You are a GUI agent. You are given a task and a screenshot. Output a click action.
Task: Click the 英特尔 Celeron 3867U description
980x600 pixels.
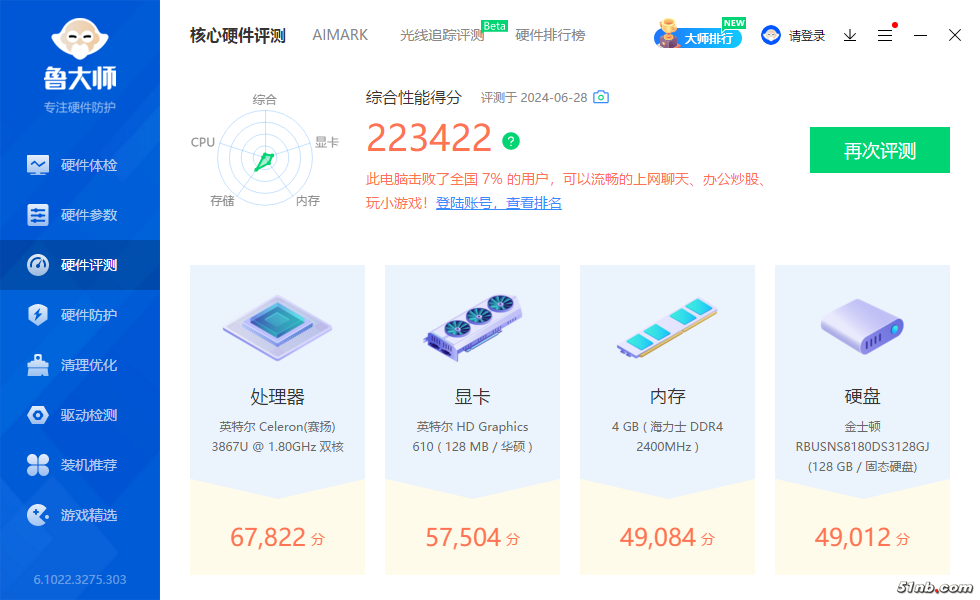[278, 436]
